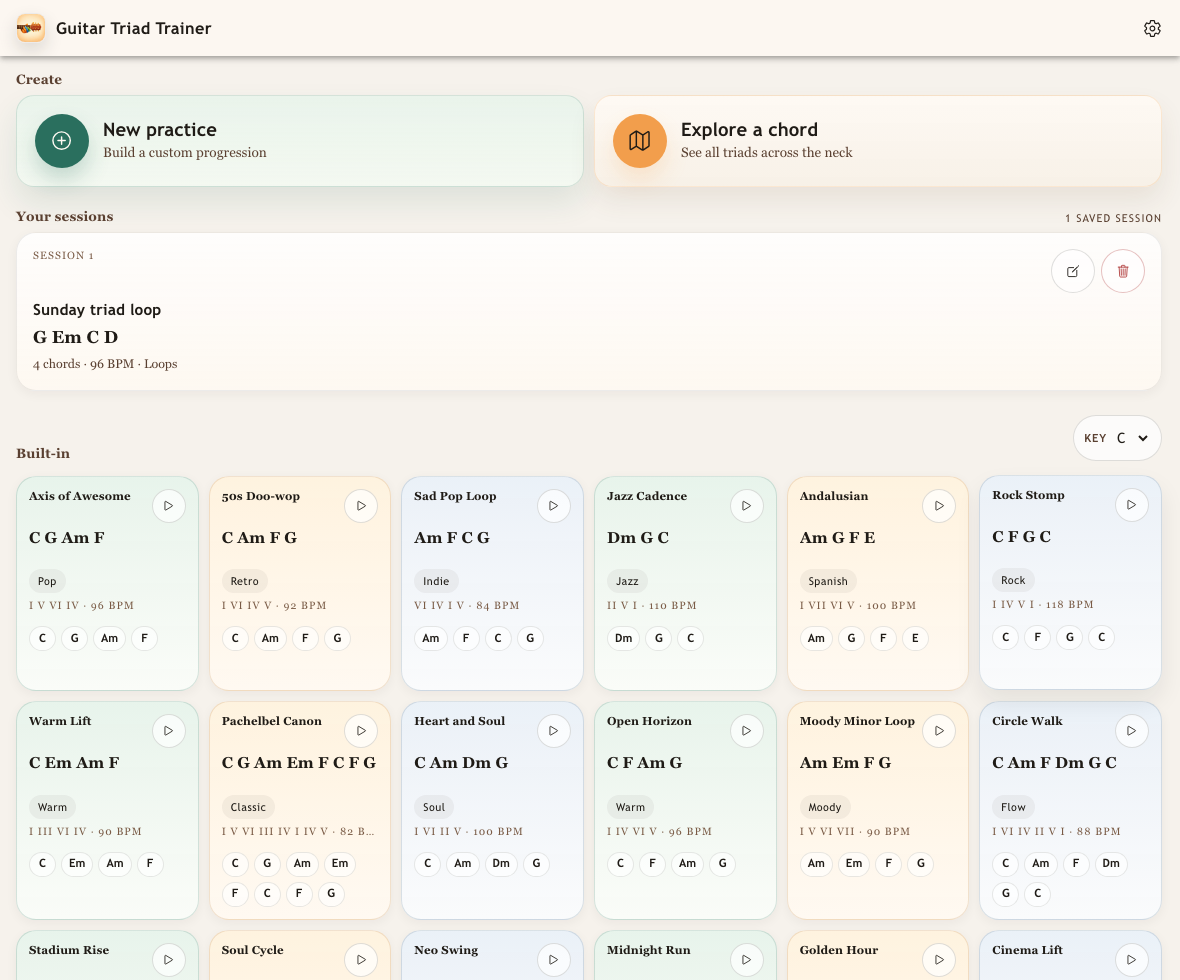
Task: Click the Guitar Triad Trainer app logo
Action: pos(31,28)
